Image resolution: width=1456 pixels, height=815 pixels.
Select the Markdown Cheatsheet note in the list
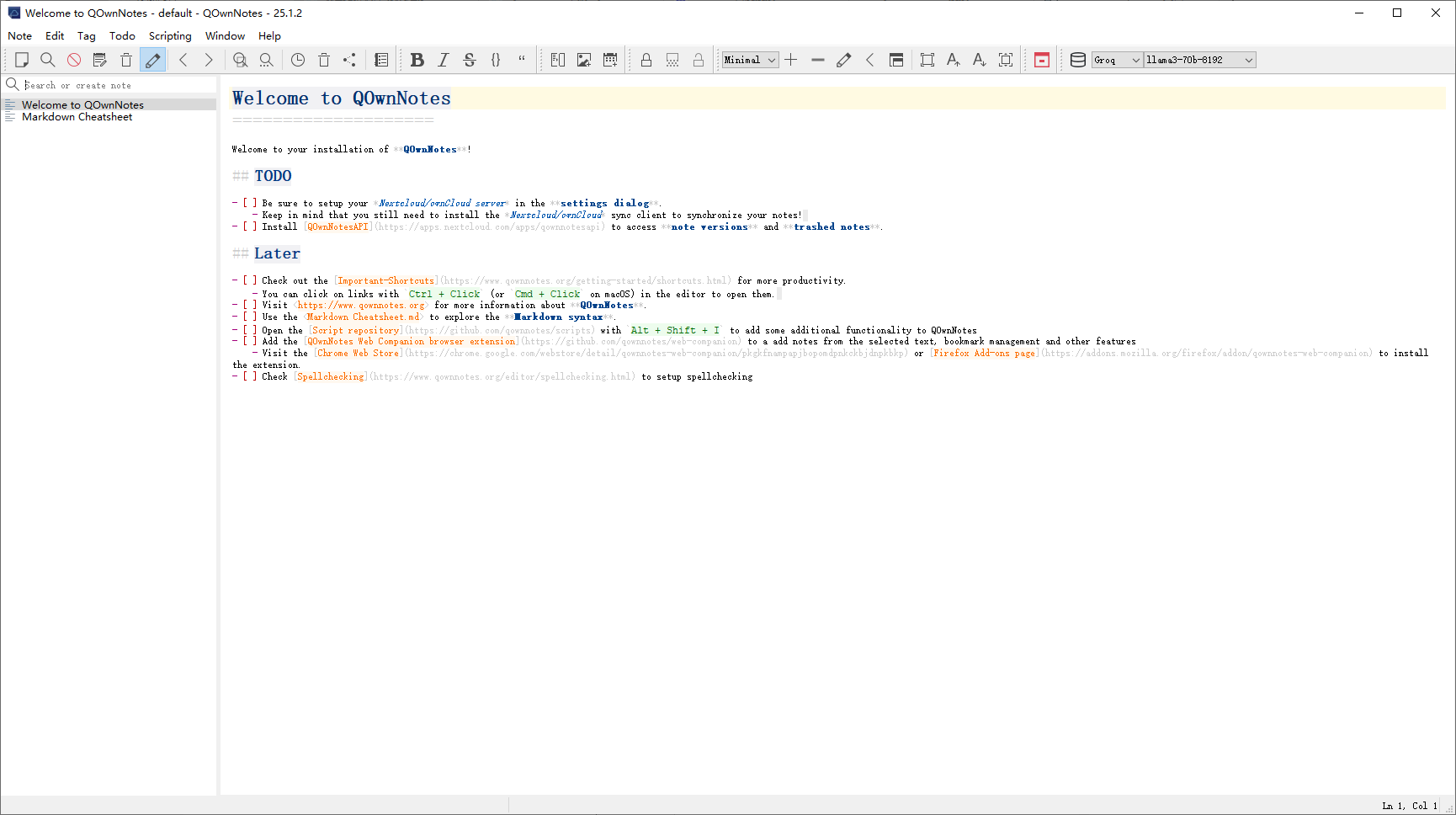[77, 117]
